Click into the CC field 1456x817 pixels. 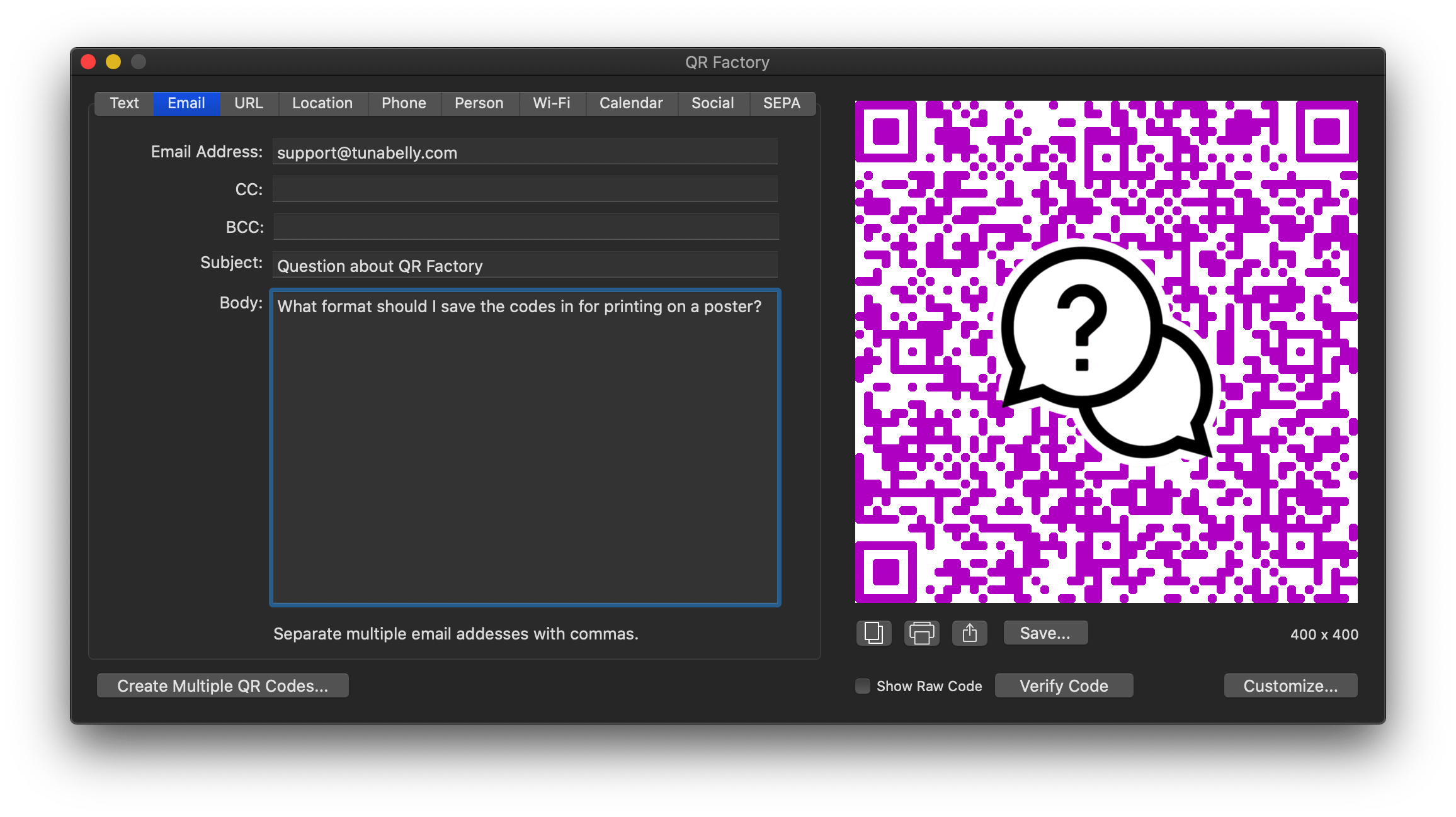[x=525, y=189]
